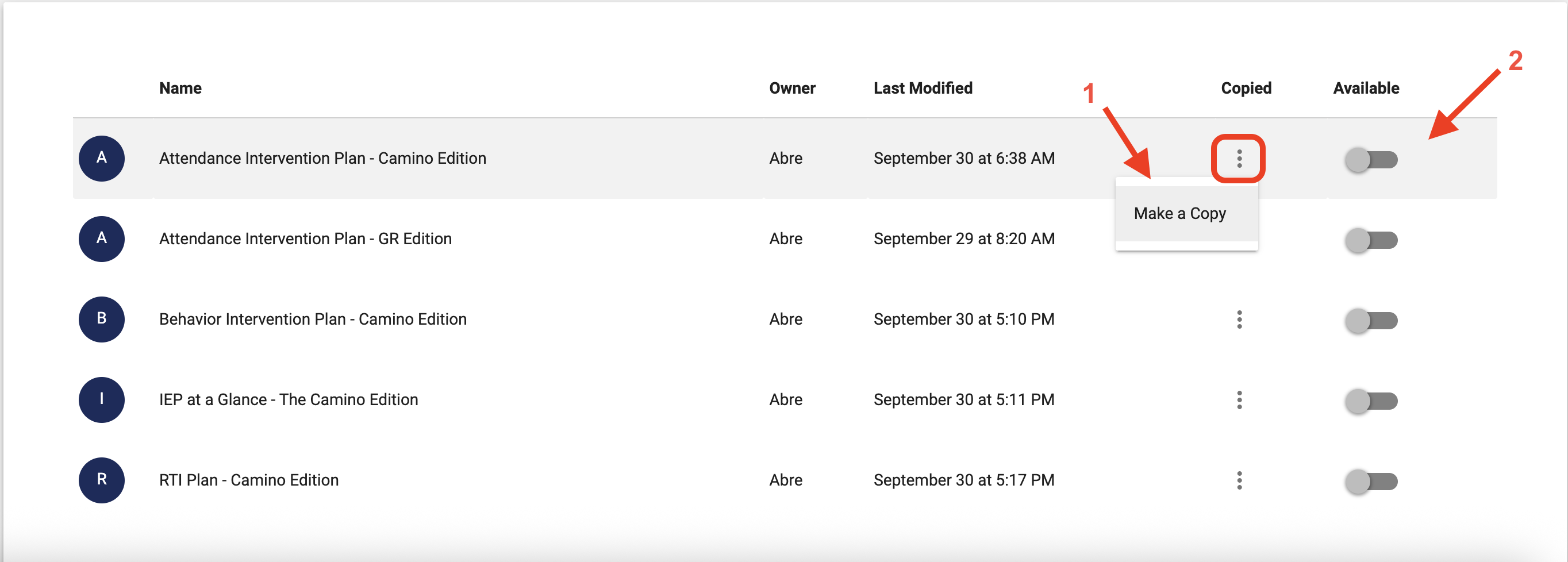Open "Behavior Intervention Plan - Camino Edition"

pyautogui.click(x=313, y=319)
